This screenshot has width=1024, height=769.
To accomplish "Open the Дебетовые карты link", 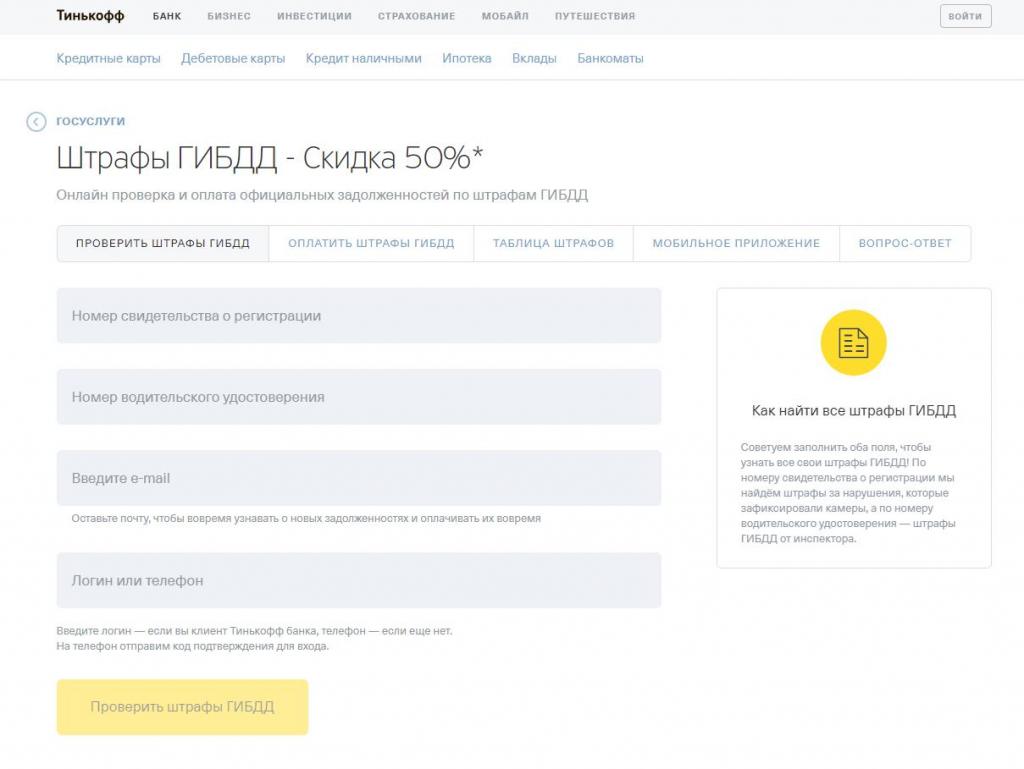I will (x=233, y=58).
